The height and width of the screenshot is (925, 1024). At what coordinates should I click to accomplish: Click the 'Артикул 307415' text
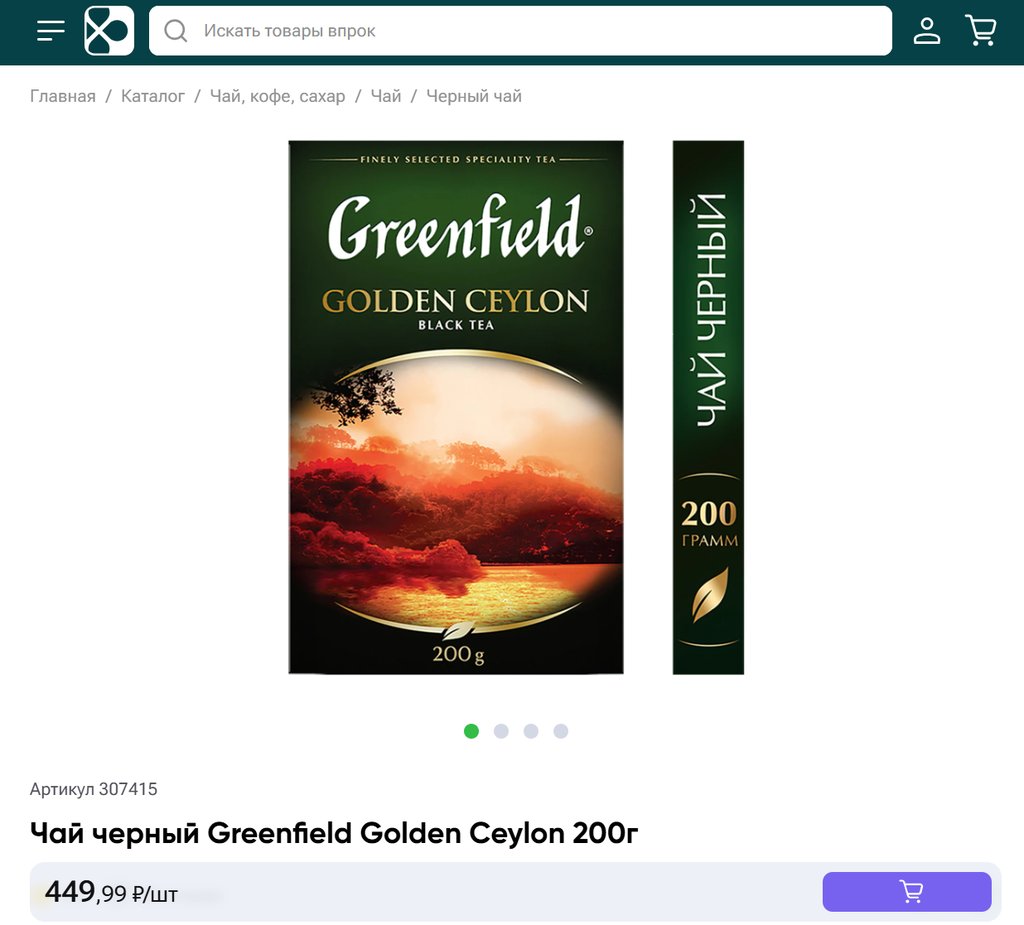[x=93, y=789]
